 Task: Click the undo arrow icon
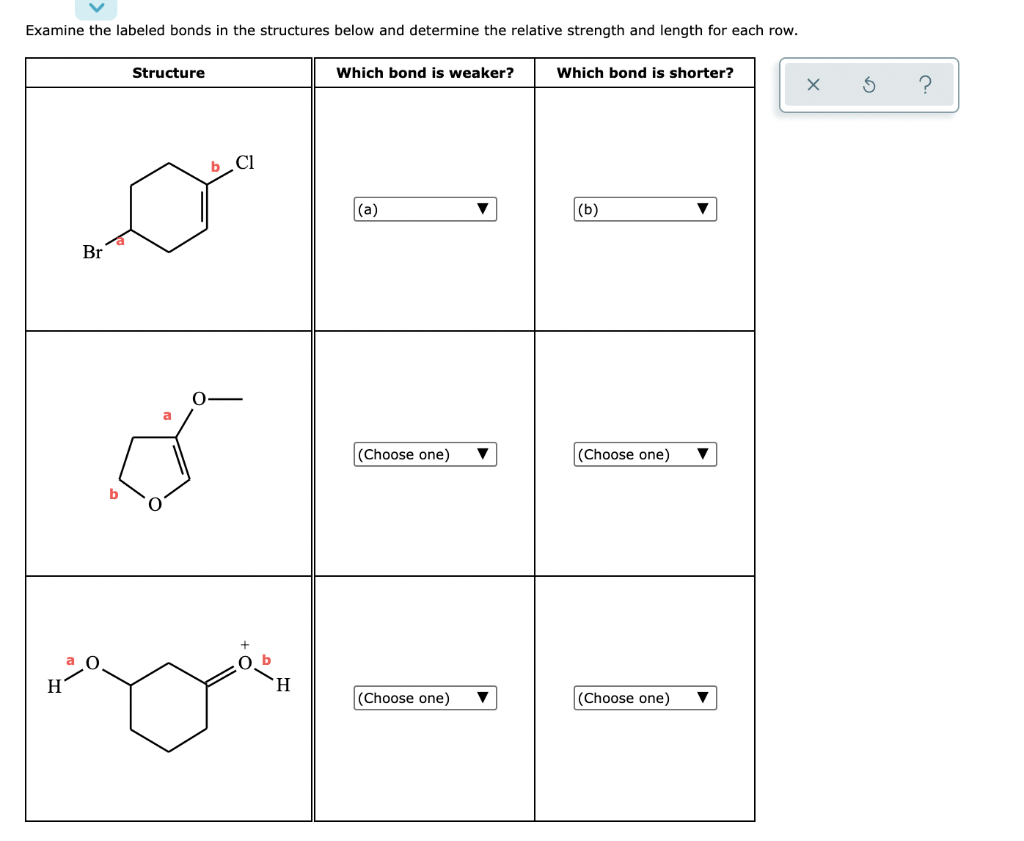pyautogui.click(x=869, y=85)
